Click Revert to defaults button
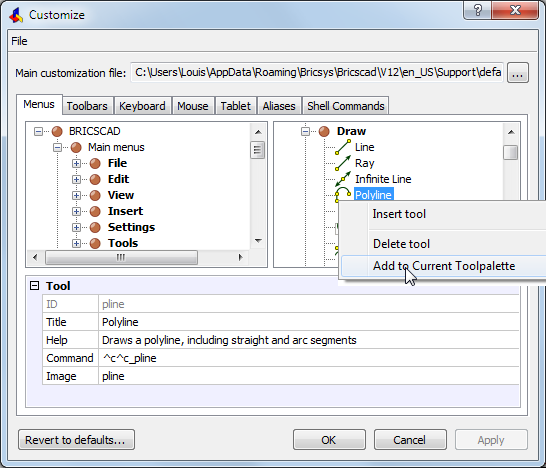The height and width of the screenshot is (468, 546). [76, 440]
